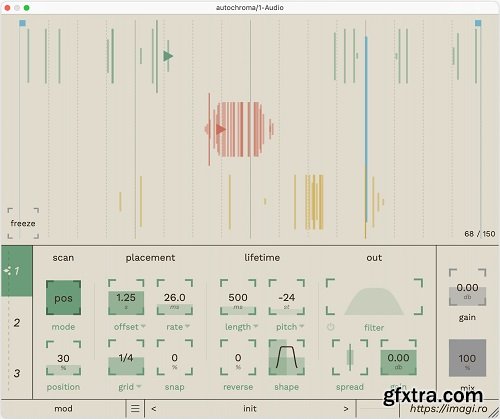This screenshot has width=500, height=419.
Task: Click the length 500 ms value box
Action: [x=238, y=298]
